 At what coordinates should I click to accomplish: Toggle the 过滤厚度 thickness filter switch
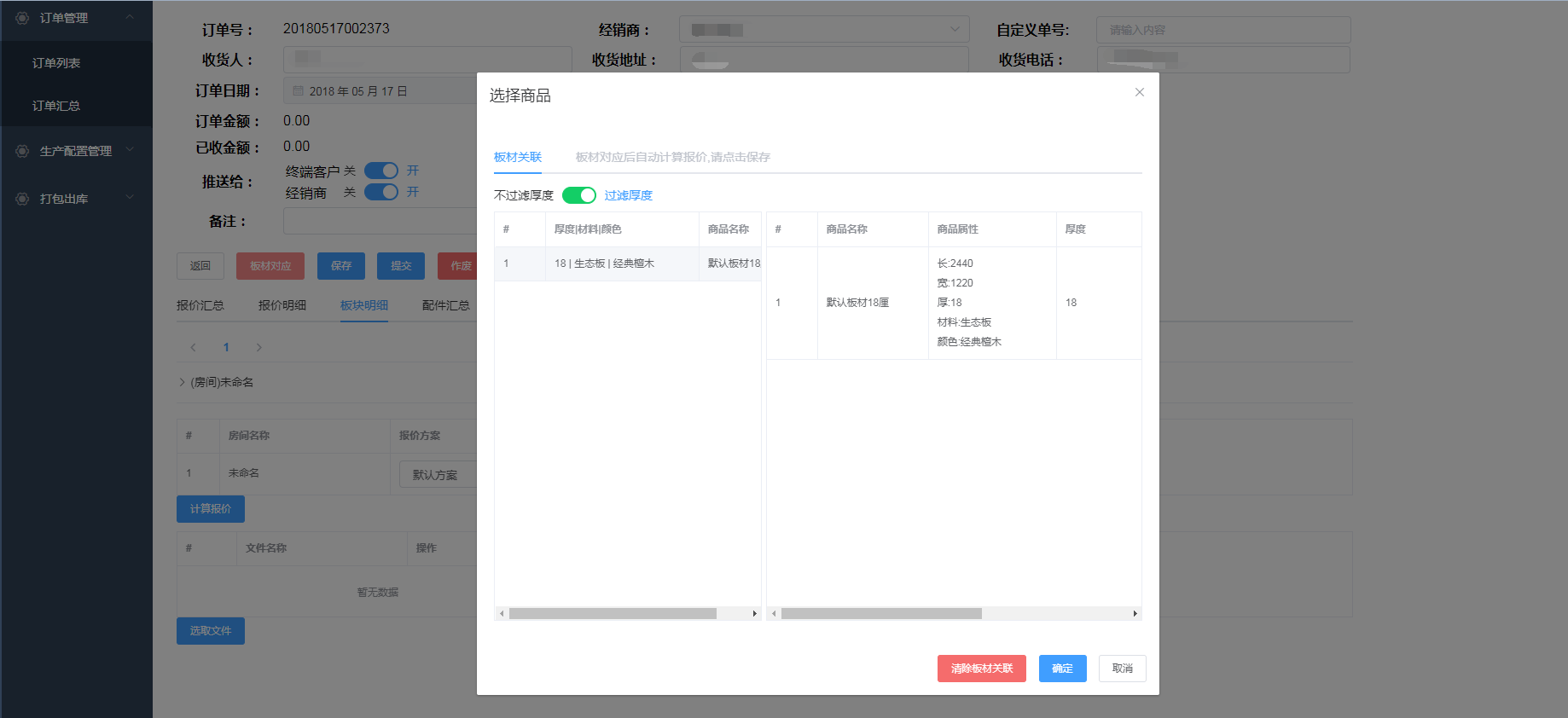(x=579, y=195)
